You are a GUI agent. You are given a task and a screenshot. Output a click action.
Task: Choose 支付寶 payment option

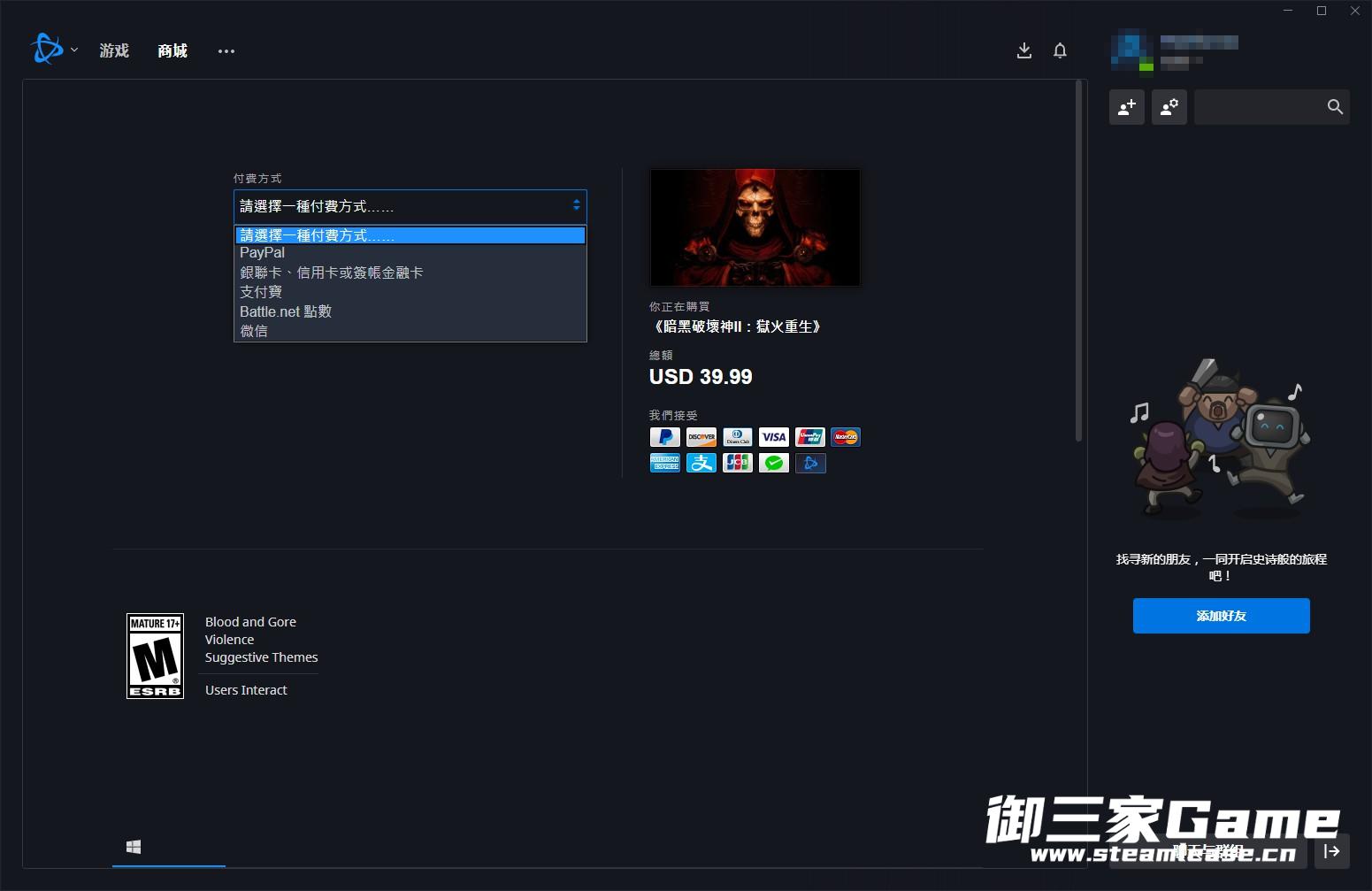click(x=261, y=292)
